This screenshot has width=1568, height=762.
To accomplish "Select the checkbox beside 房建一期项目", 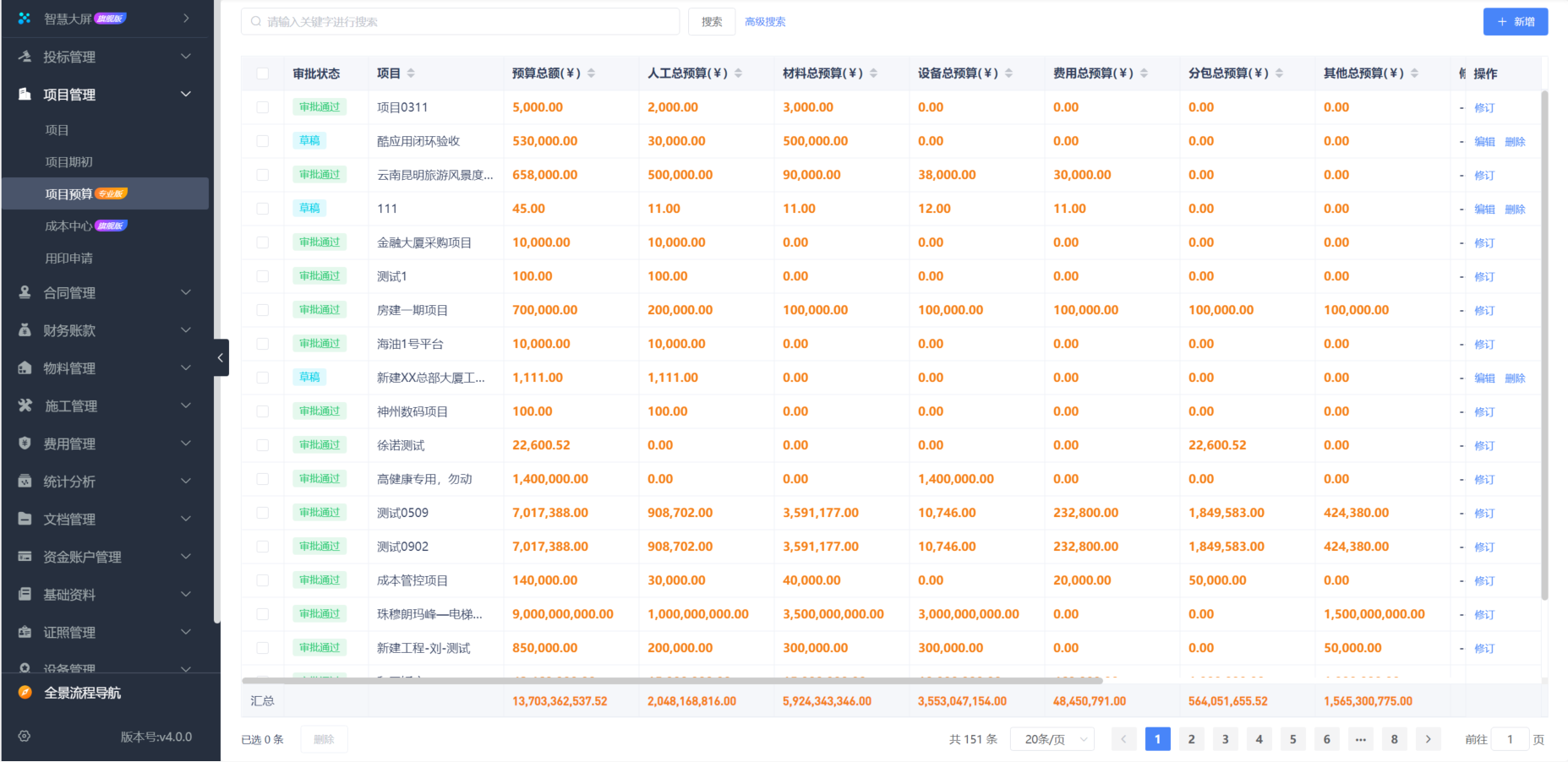I will point(262,309).
